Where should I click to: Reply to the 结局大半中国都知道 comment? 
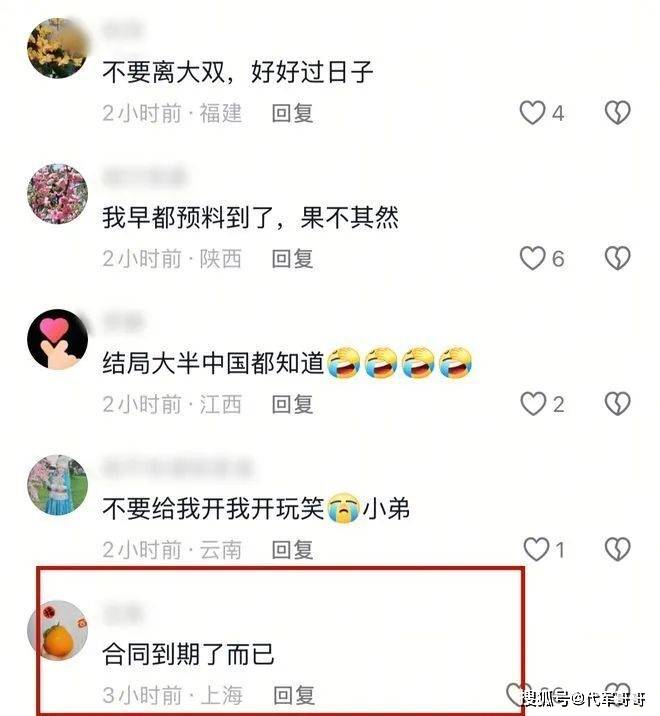pyautogui.click(x=292, y=404)
